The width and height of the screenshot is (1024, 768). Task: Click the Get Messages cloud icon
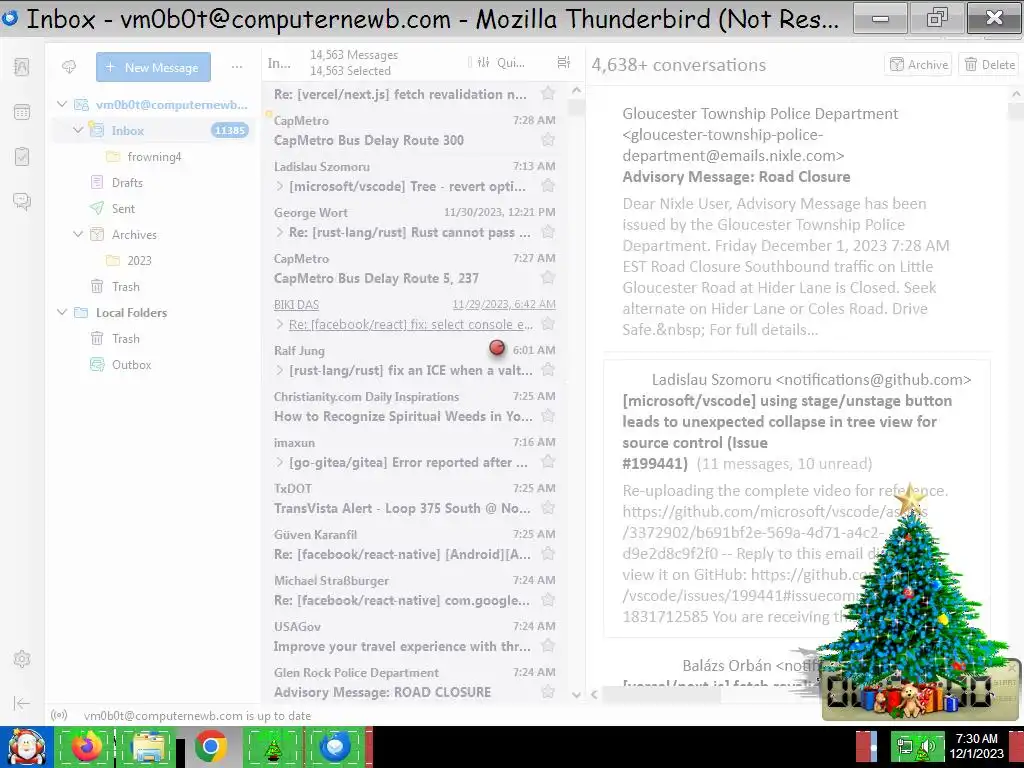tap(69, 67)
